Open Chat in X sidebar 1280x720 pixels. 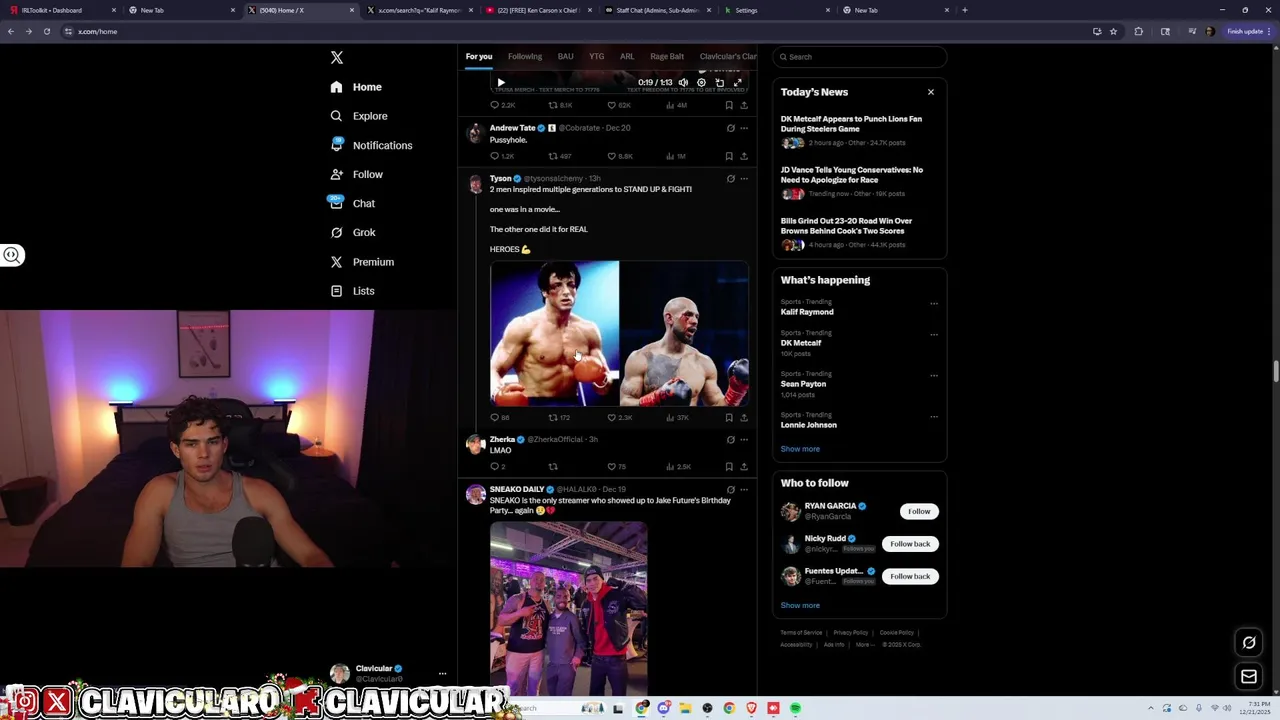point(352,203)
